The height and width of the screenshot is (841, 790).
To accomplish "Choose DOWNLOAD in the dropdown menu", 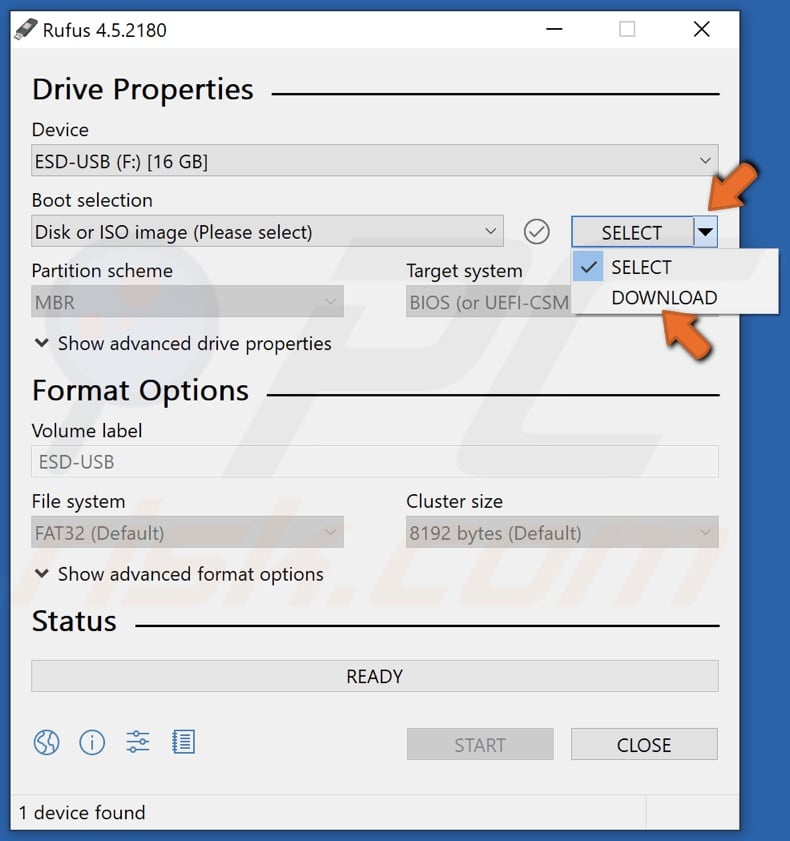I will [x=675, y=297].
